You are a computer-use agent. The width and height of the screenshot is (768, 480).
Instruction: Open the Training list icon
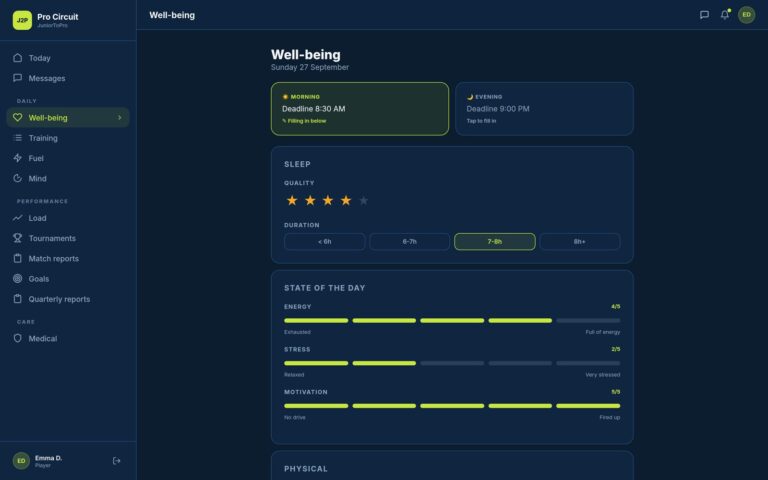pyautogui.click(x=18, y=138)
